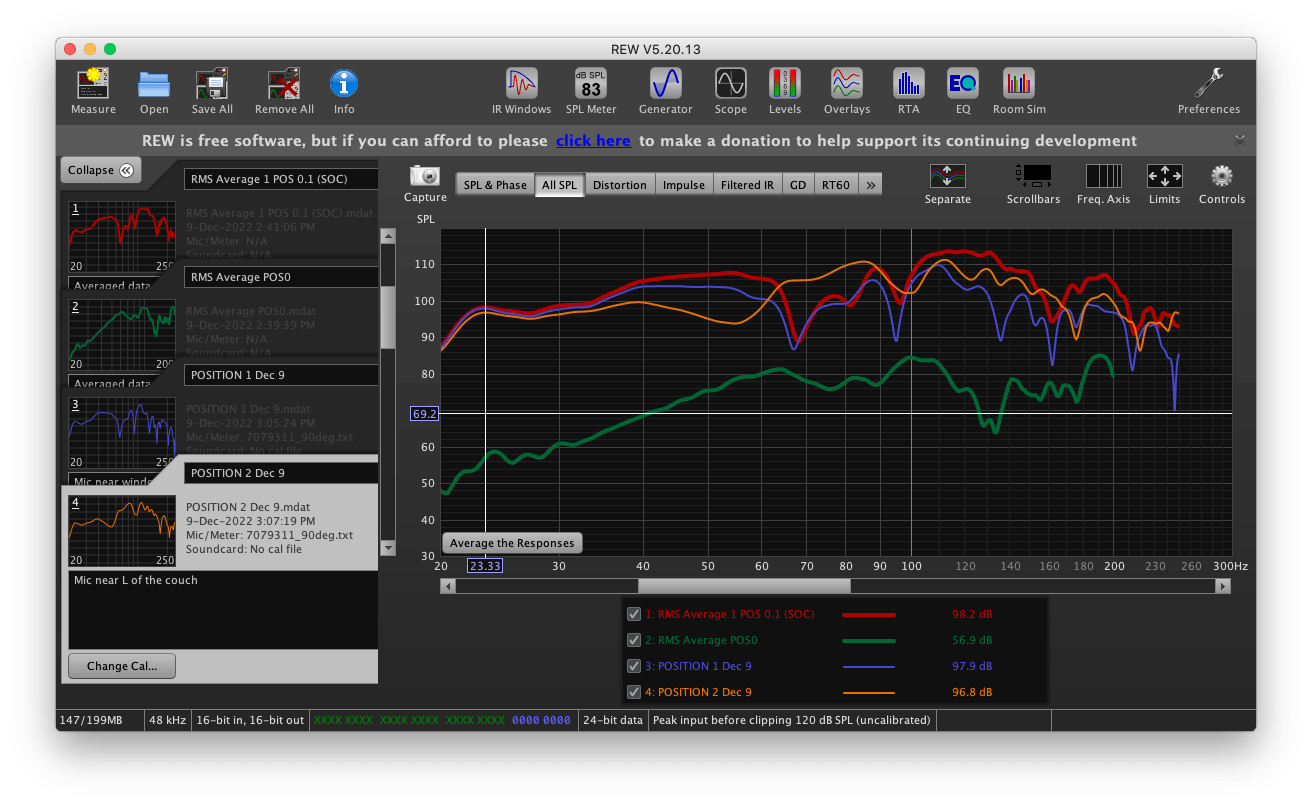Launch the signal Generator
This screenshot has height=805, width=1312.
665,83
